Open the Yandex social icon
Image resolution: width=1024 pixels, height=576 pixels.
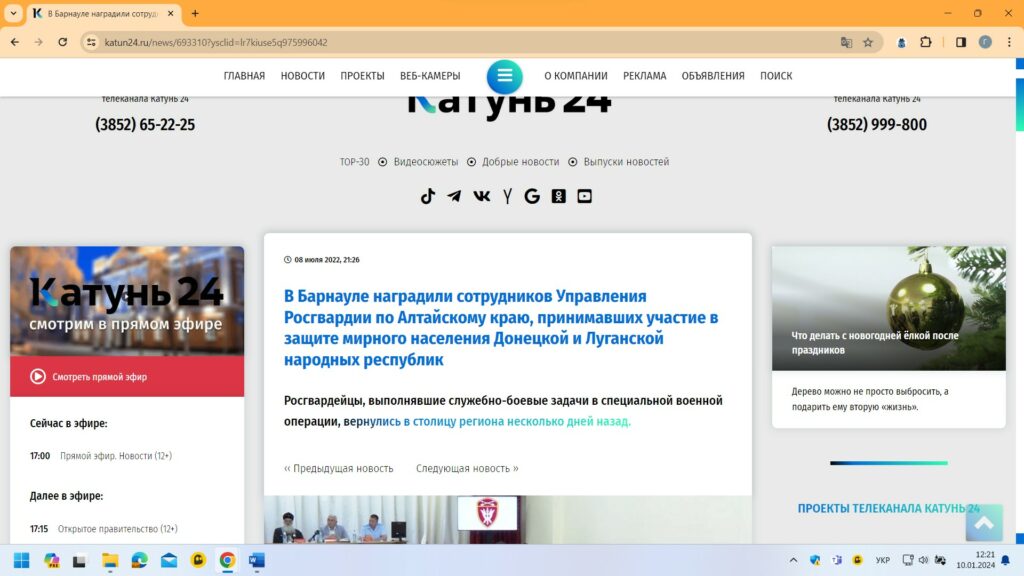tap(507, 196)
